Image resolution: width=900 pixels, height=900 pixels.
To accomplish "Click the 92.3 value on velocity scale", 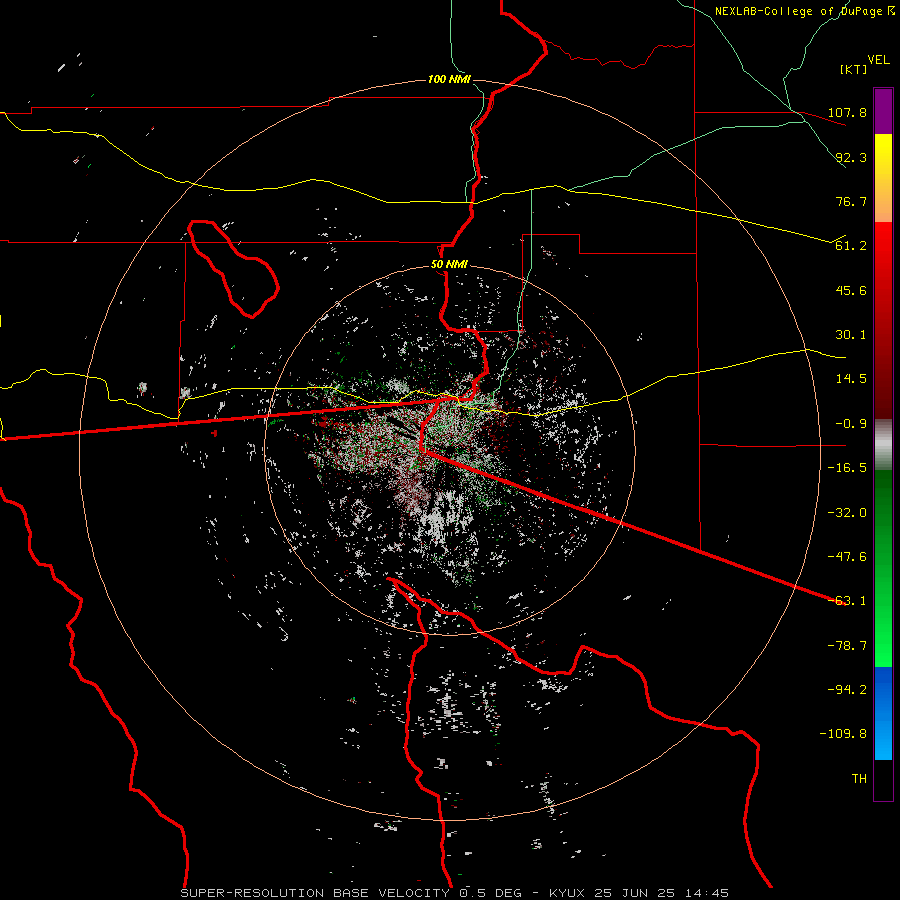I will tap(851, 157).
